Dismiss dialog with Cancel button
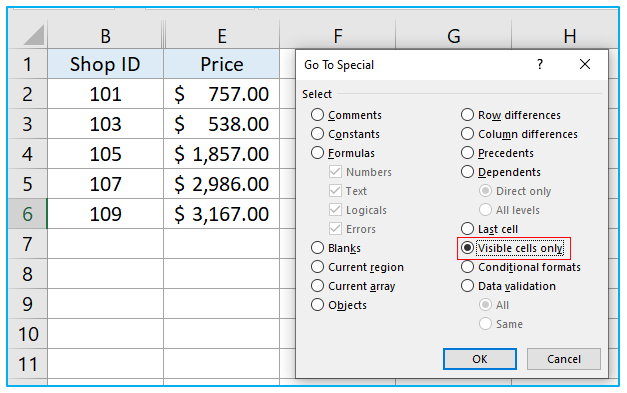The image size is (627, 393). [x=563, y=359]
